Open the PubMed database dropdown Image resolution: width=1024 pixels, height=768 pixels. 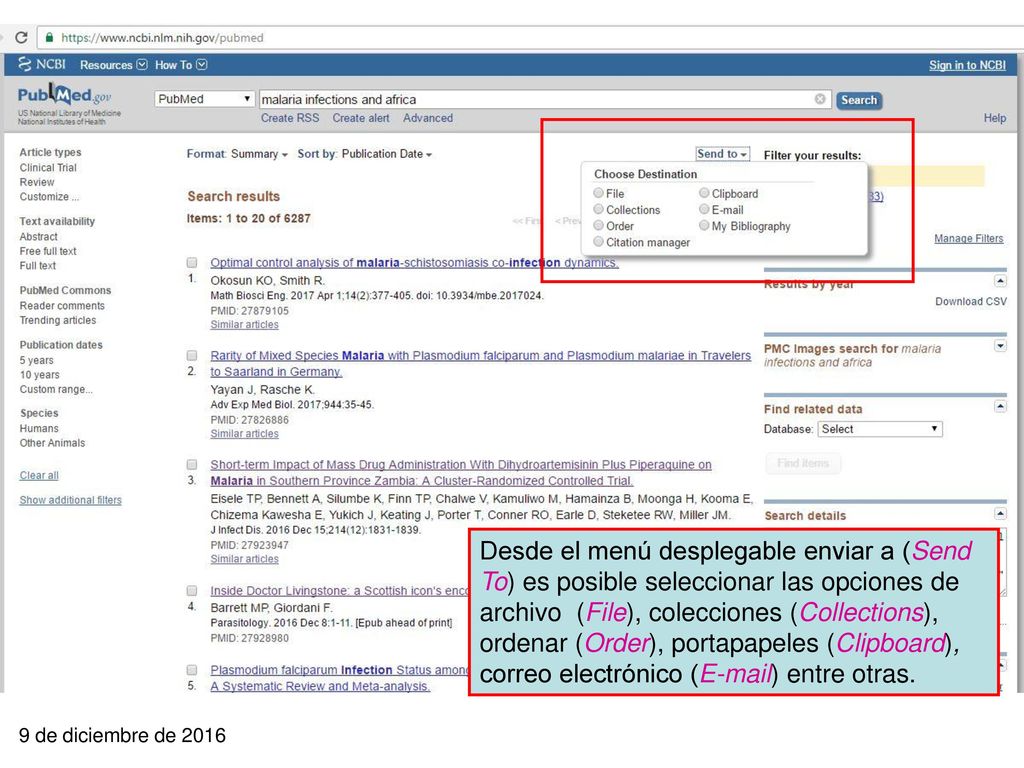[x=204, y=99]
